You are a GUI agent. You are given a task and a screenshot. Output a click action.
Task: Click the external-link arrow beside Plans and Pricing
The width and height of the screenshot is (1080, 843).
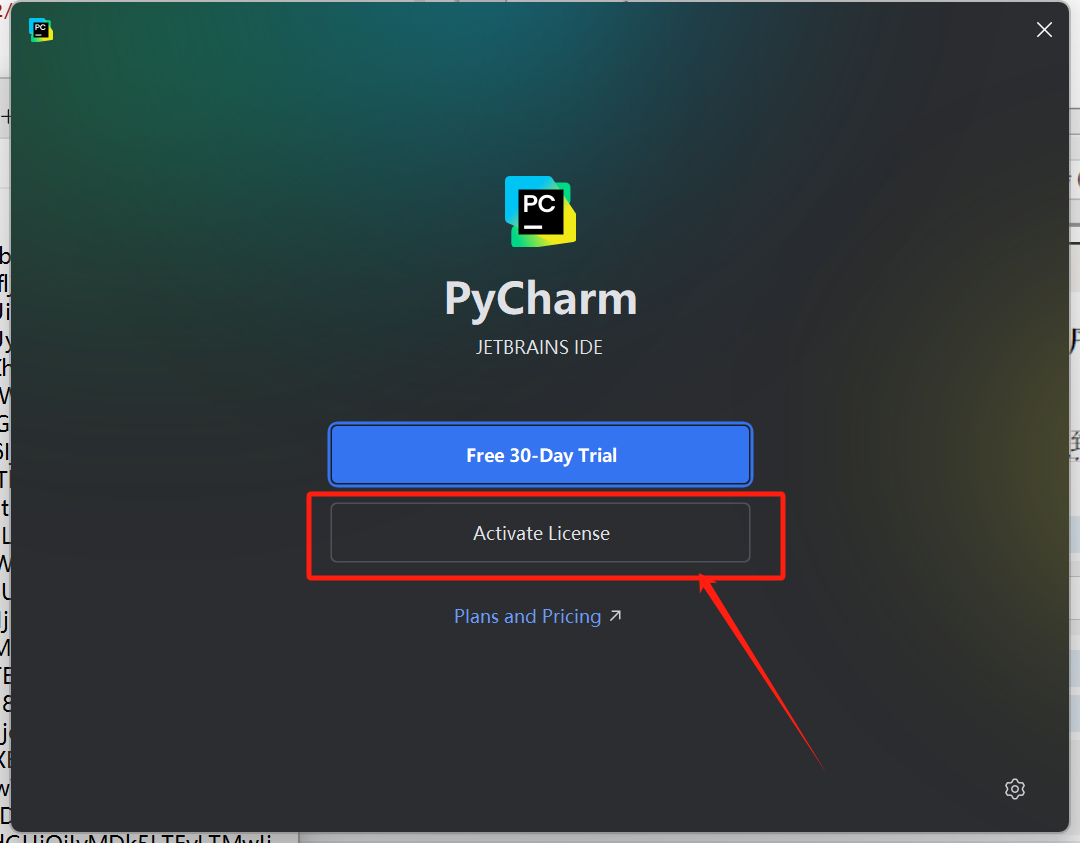[615, 615]
